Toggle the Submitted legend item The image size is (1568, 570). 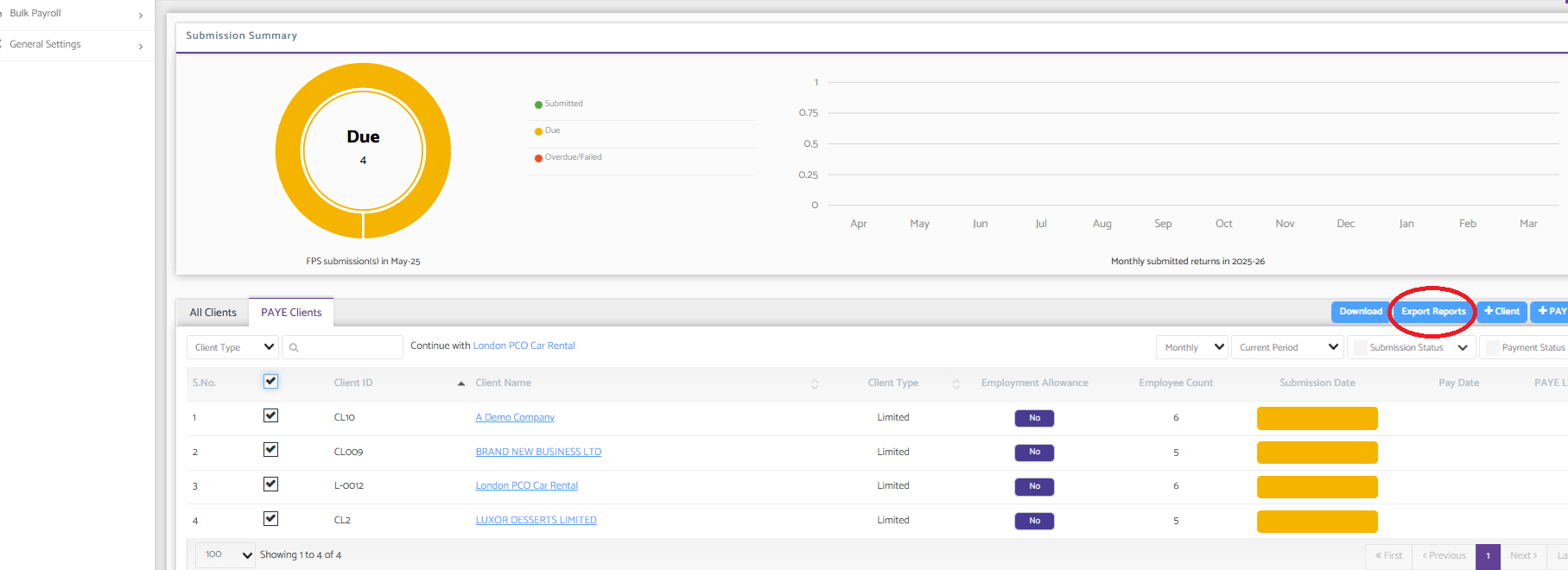(559, 104)
